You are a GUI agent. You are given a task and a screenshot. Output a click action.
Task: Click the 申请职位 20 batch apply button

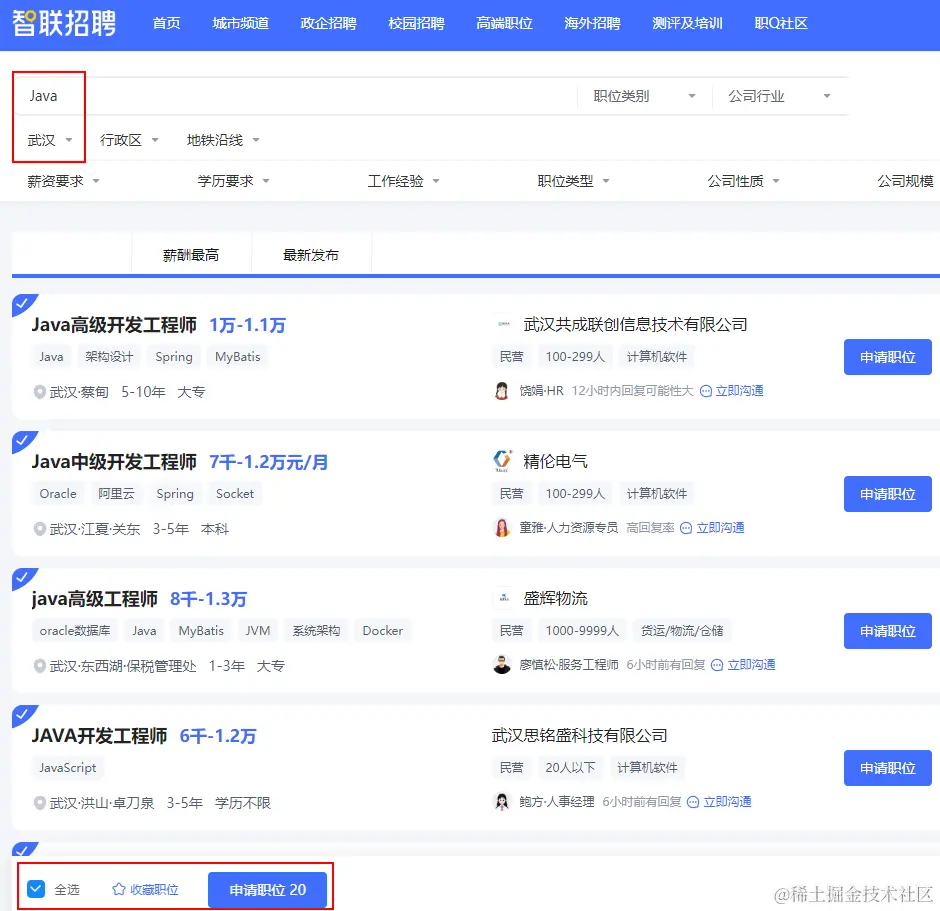pyautogui.click(x=267, y=890)
